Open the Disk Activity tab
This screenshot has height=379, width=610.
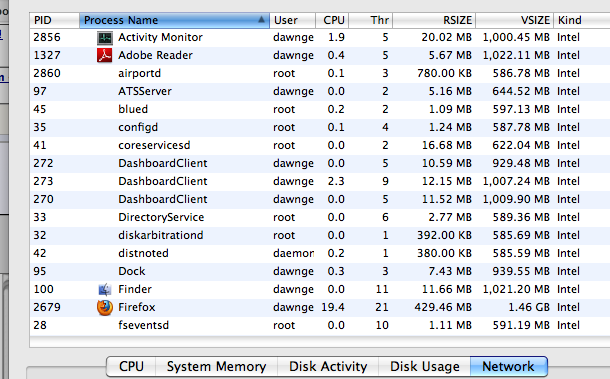(x=328, y=367)
